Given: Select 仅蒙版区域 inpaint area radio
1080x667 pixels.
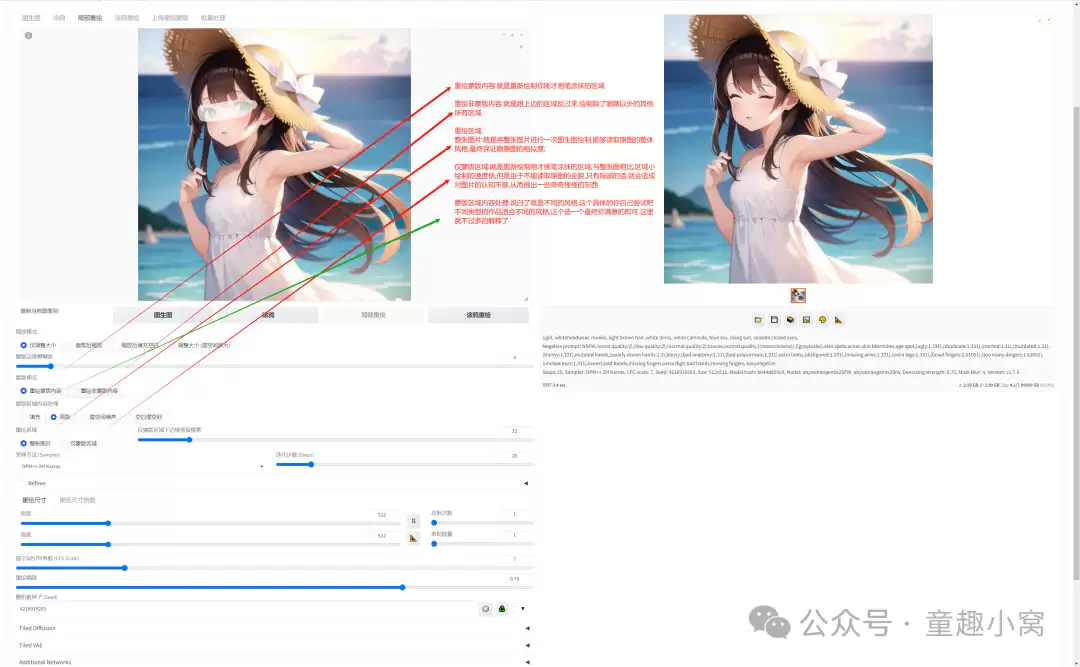Looking at the screenshot, I should 79,444.
